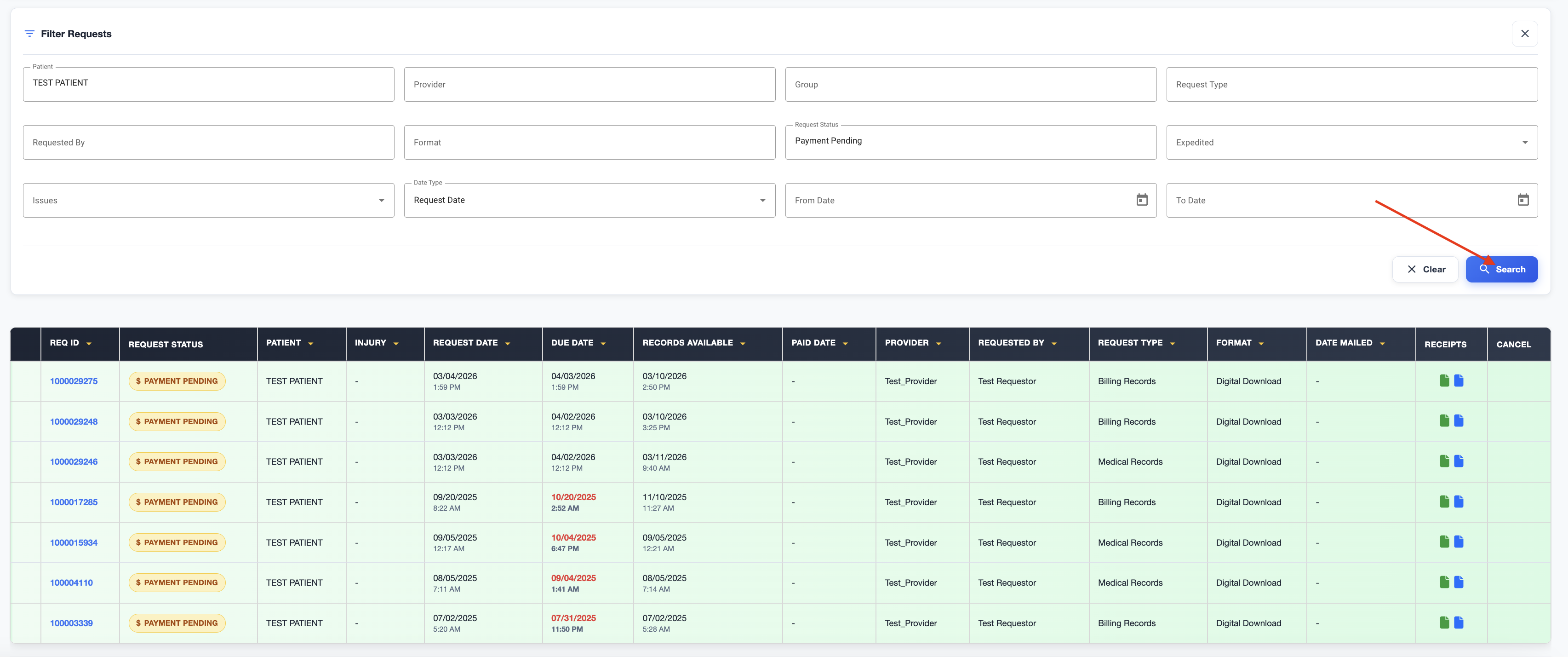Open the To Date calendar picker
Viewport: 1568px width, 657px height.
pyautogui.click(x=1522, y=200)
